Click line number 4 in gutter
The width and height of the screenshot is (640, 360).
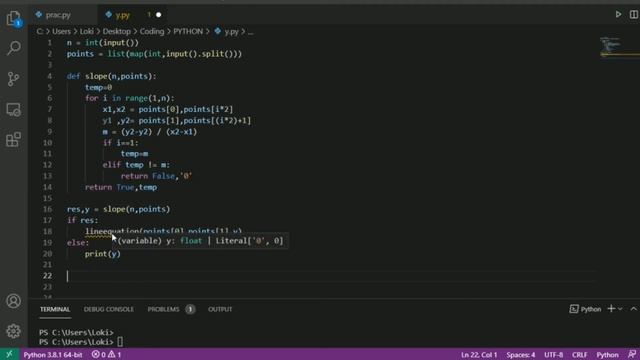pyautogui.click(x=49, y=76)
